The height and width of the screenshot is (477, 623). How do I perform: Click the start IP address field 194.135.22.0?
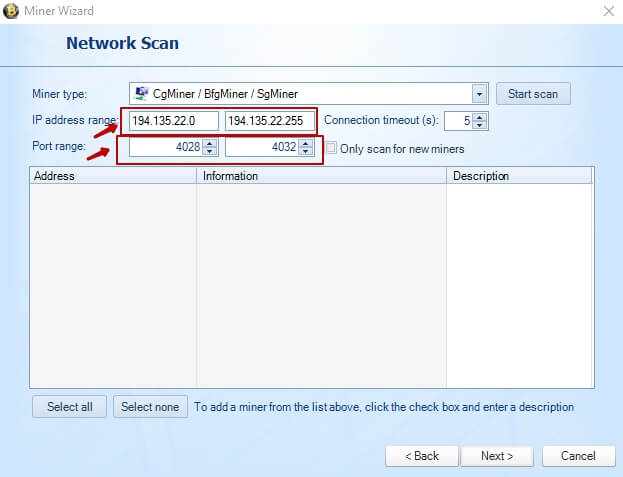[x=174, y=121]
